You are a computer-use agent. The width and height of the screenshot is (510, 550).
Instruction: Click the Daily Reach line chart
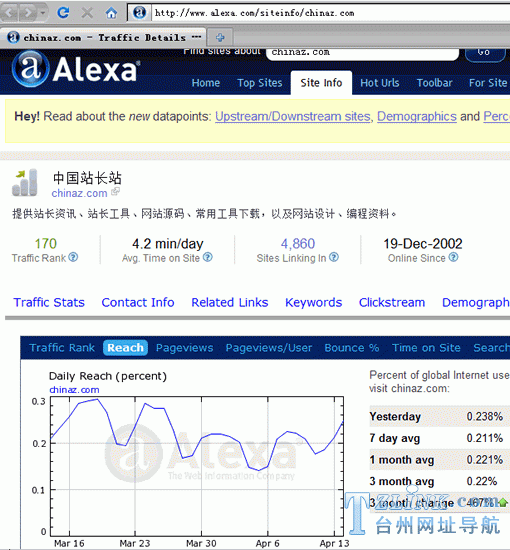pyautogui.click(x=197, y=467)
